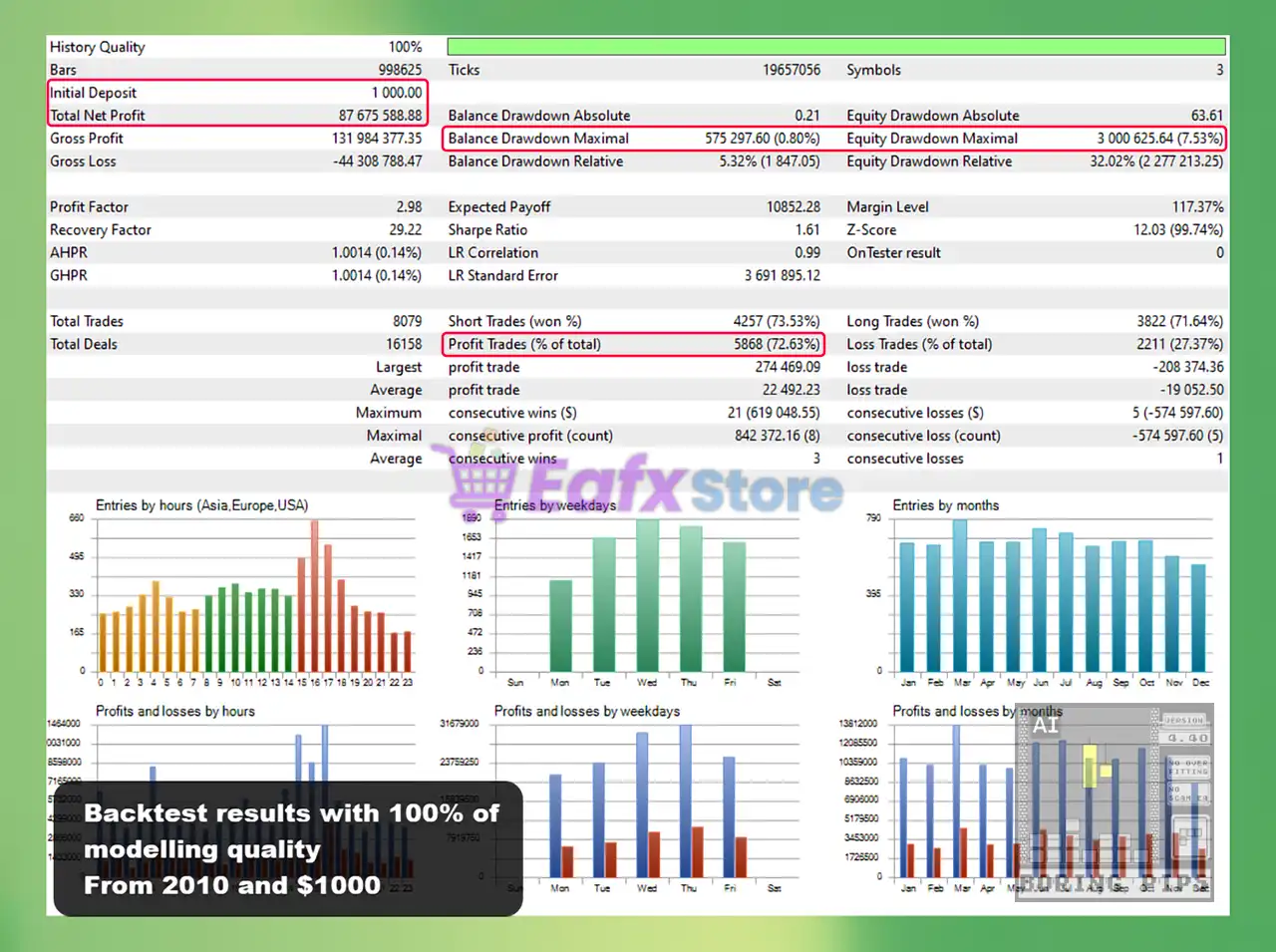Click the yellow candlestick icon in overlay
Viewport: 1276px width, 952px height.
[x=1091, y=766]
